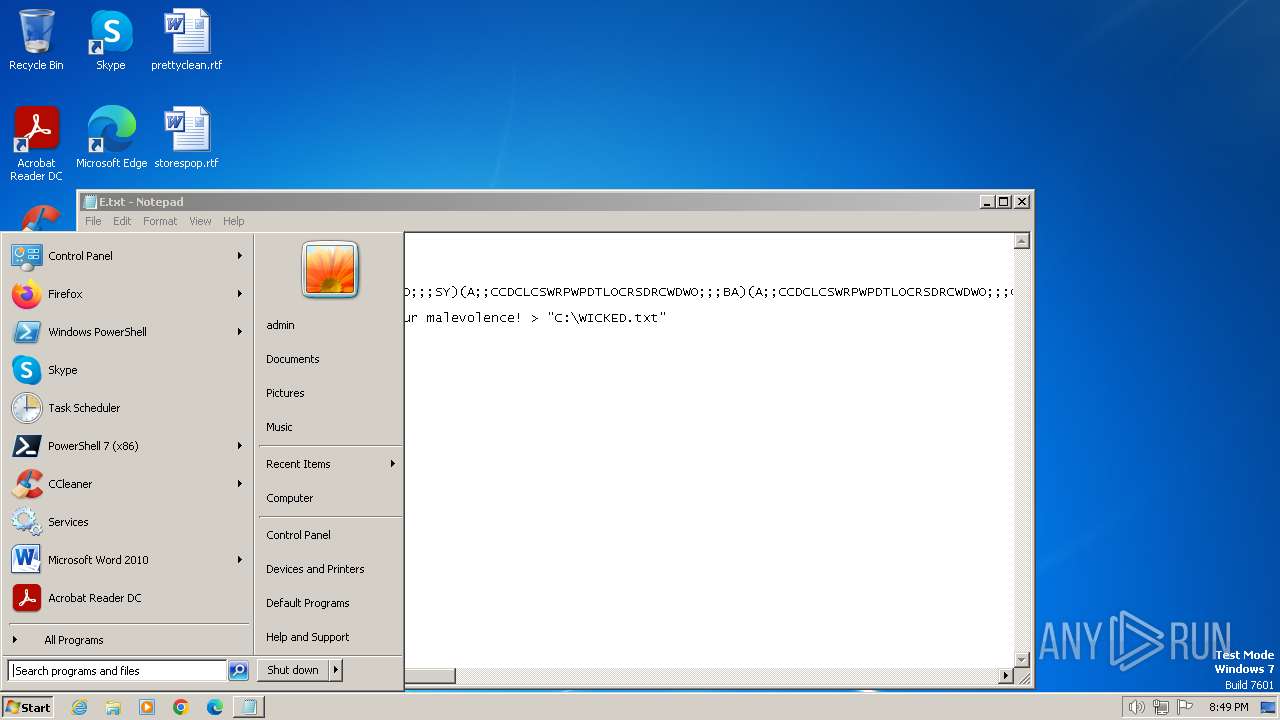Expand the Control Panel submenu arrow
This screenshot has width=1280, height=720.
pos(240,256)
